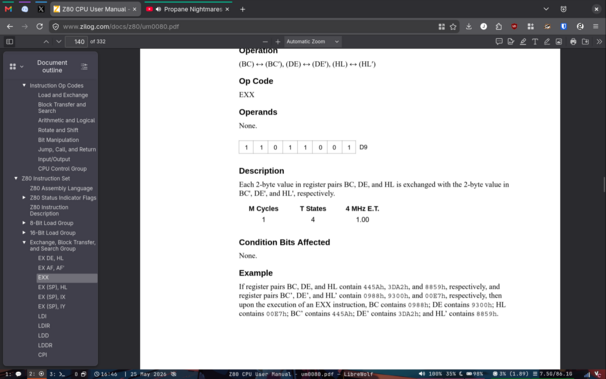This screenshot has height=379, width=606.
Task: Open the extensions grid icon
Action: coord(531,27)
